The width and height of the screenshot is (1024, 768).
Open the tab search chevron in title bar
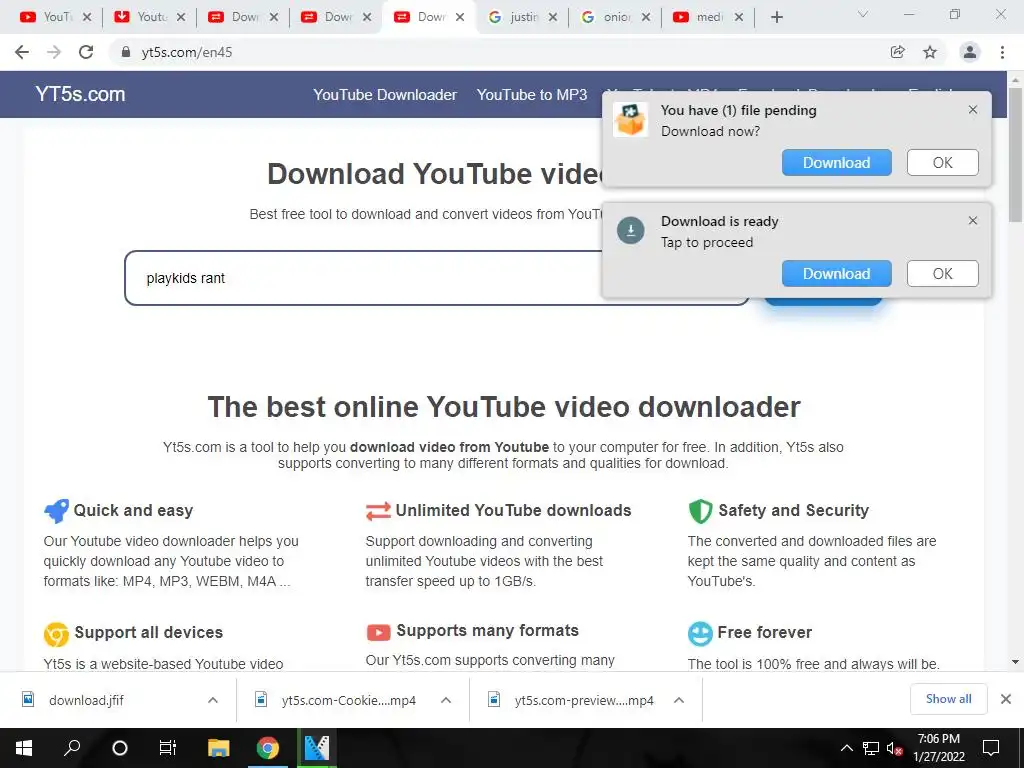[863, 14]
